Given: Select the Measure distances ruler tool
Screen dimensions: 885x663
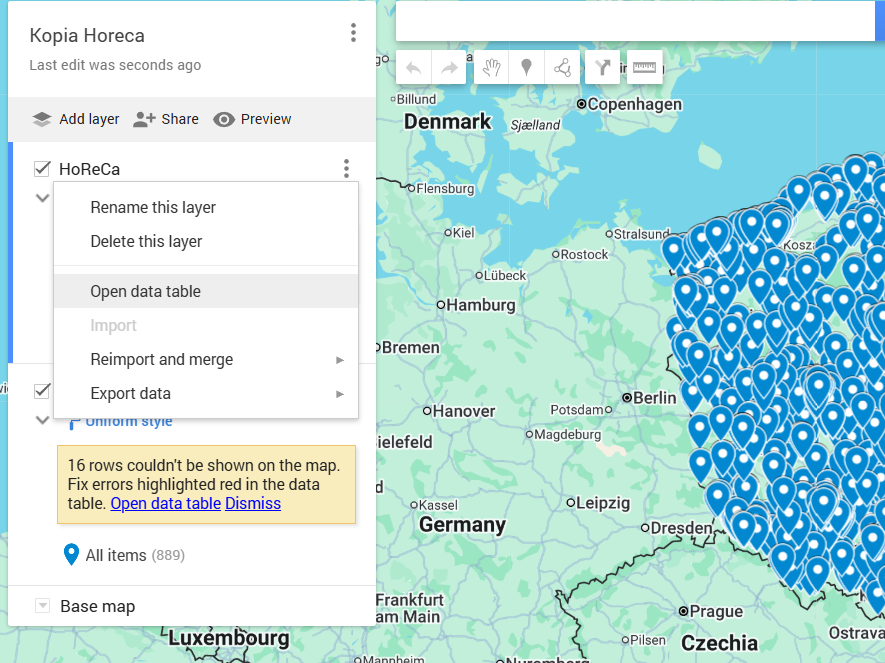Looking at the screenshot, I should pos(645,68).
